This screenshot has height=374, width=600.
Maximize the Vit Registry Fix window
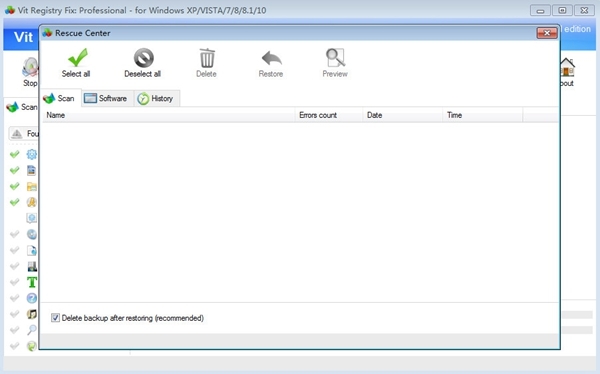coord(562,10)
